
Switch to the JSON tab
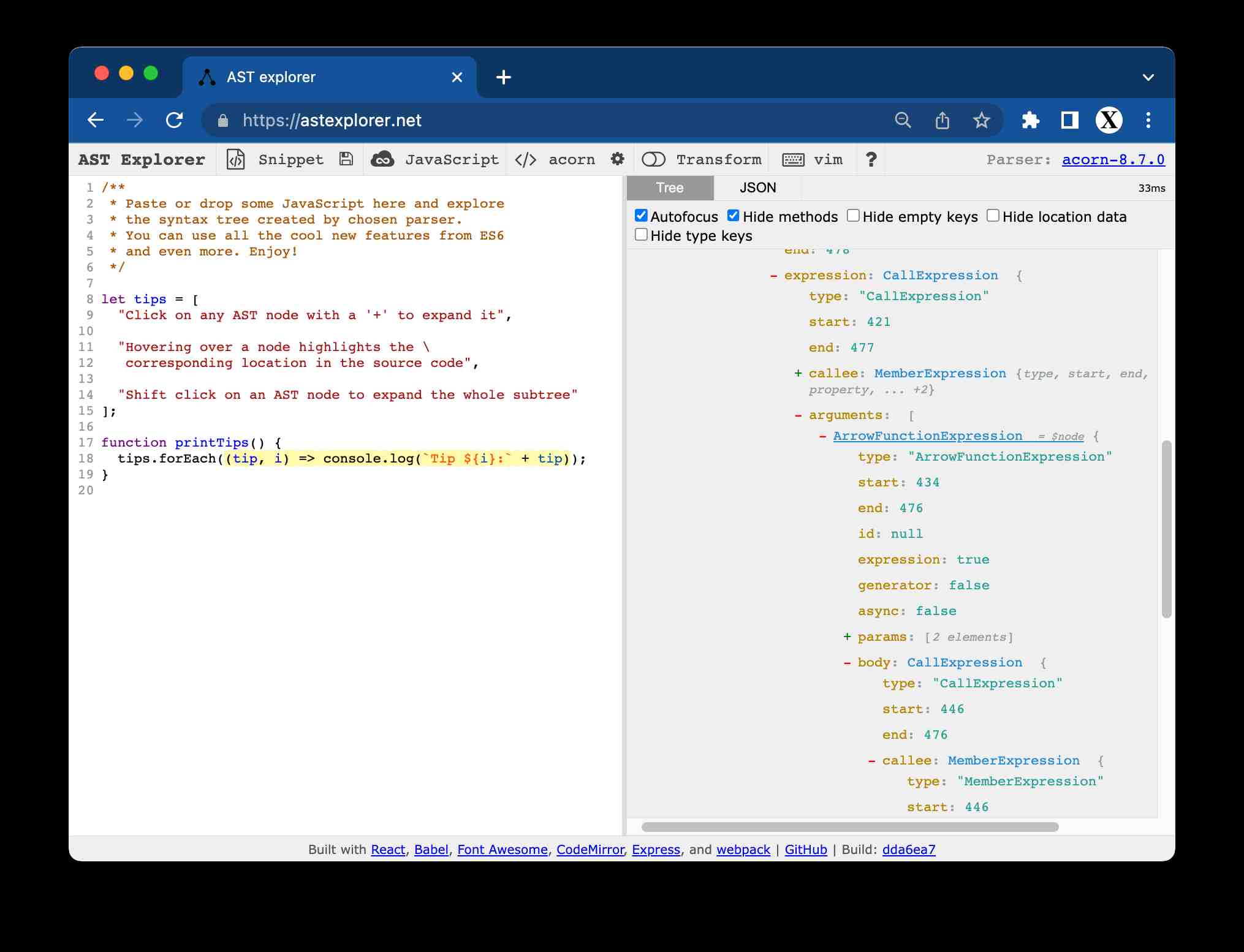tap(758, 187)
